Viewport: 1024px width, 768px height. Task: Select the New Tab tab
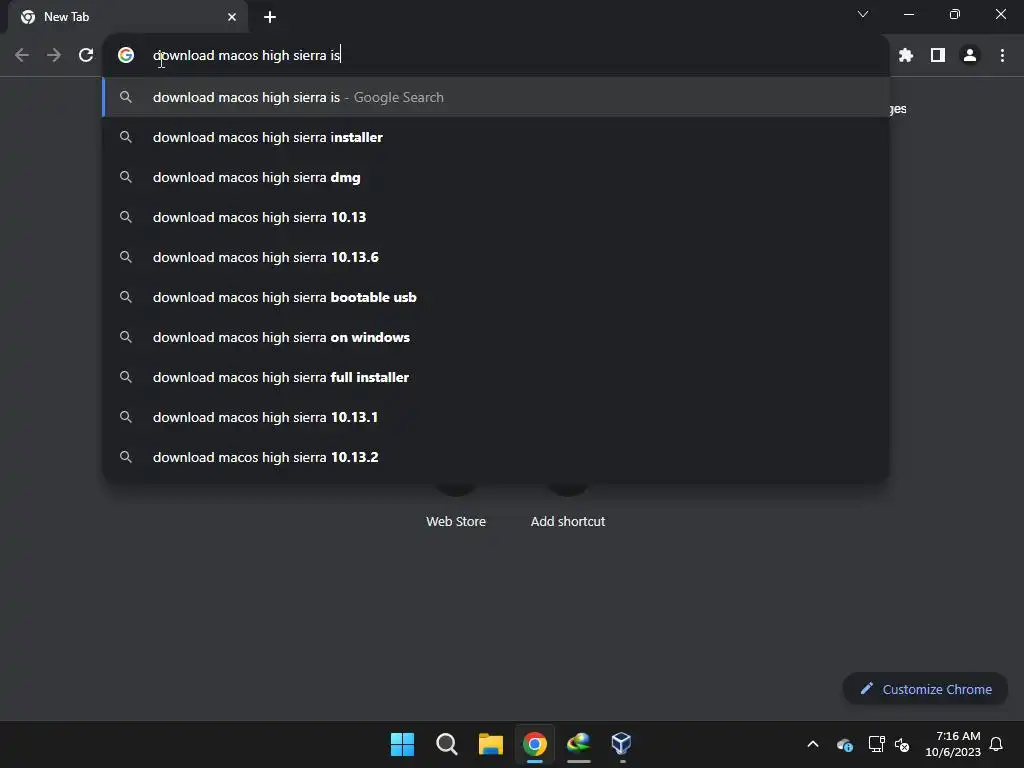[x=128, y=17]
